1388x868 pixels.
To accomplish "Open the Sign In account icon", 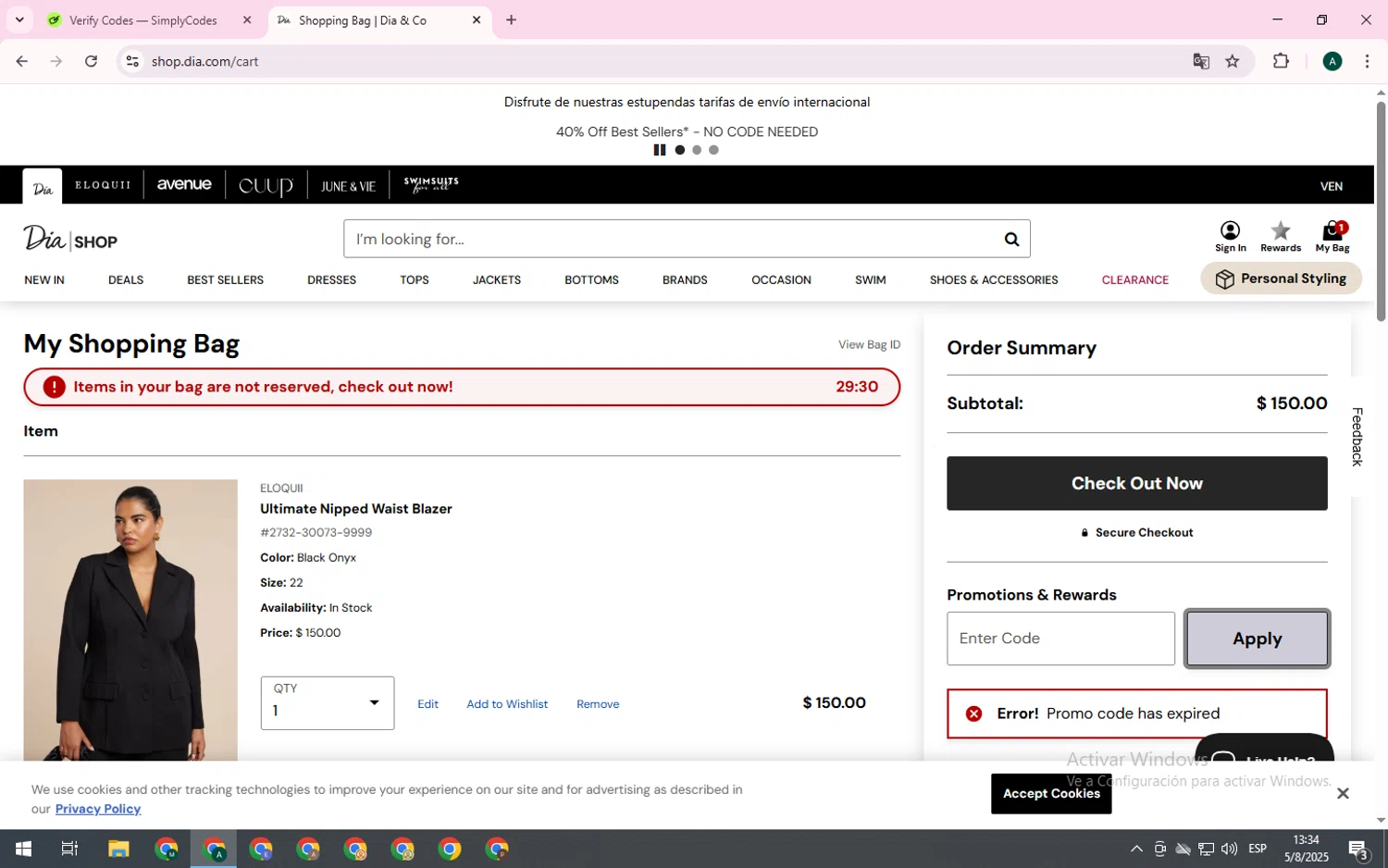I will 1230,237.
